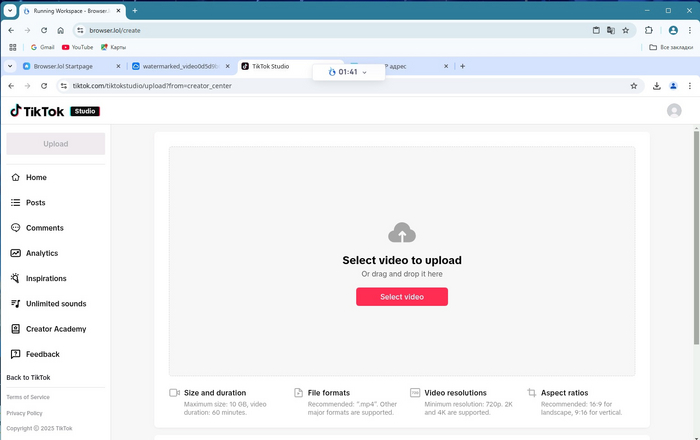The image size is (700, 440).
Task: Open the inner browser profile icon
Action: point(673,86)
